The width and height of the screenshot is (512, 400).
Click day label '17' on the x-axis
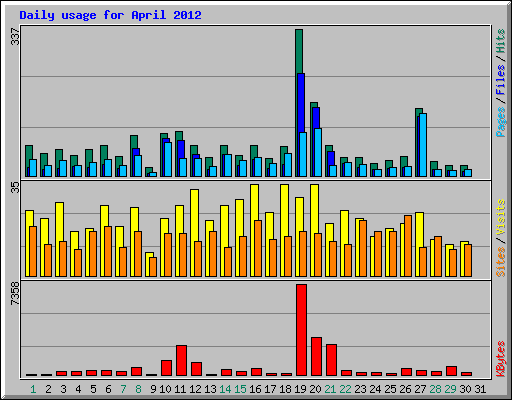(x=270, y=389)
